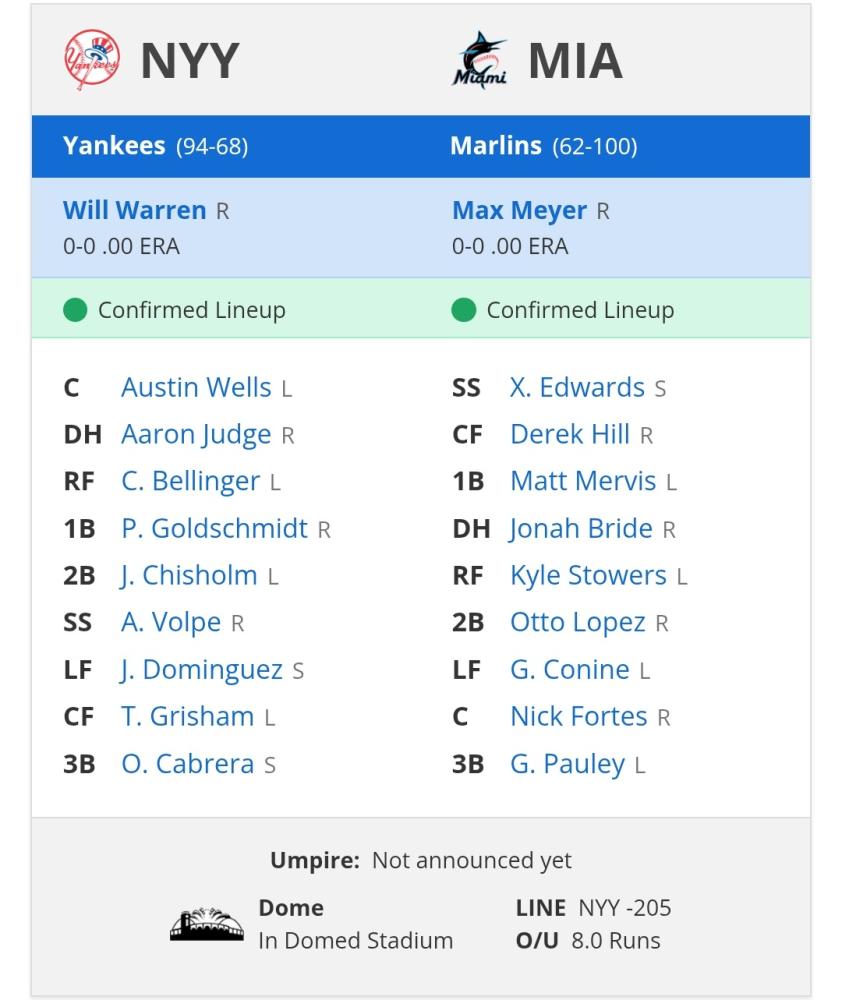Click the domed stadium icon
The width and height of the screenshot is (842, 1000).
tap(207, 924)
